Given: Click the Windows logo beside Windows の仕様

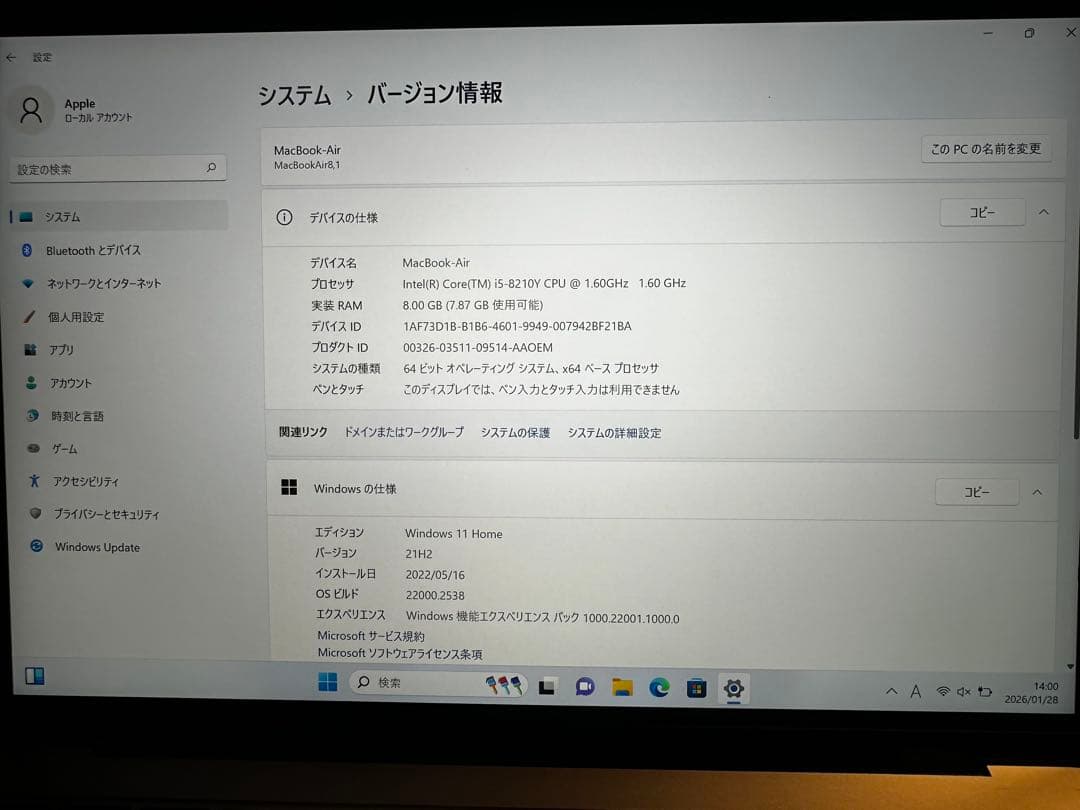Looking at the screenshot, I should pyautogui.click(x=289, y=488).
